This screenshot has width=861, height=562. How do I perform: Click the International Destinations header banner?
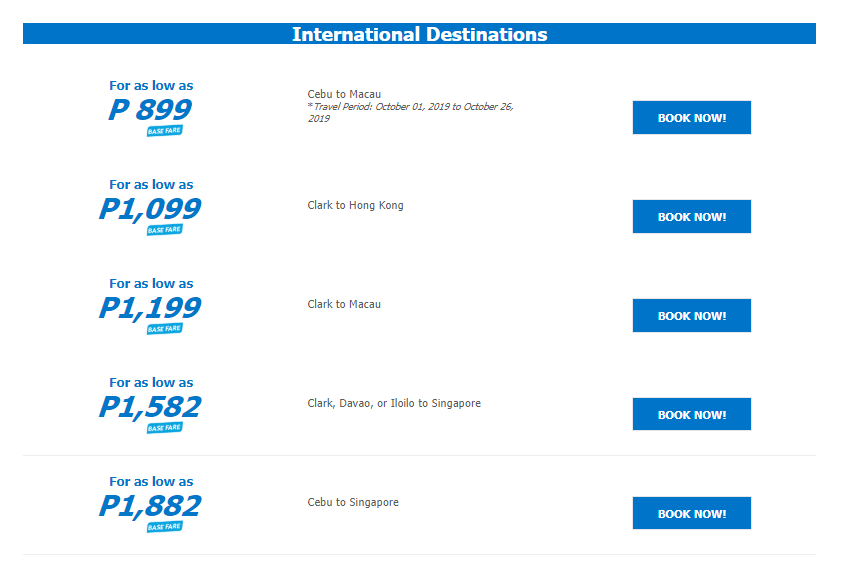tap(420, 34)
